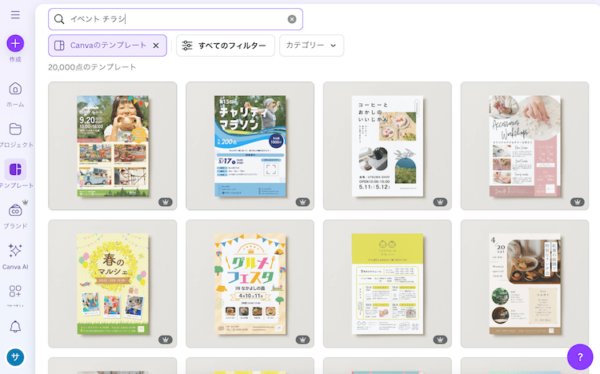Click the purple Create plus button
600x374 pixels.
15,43
